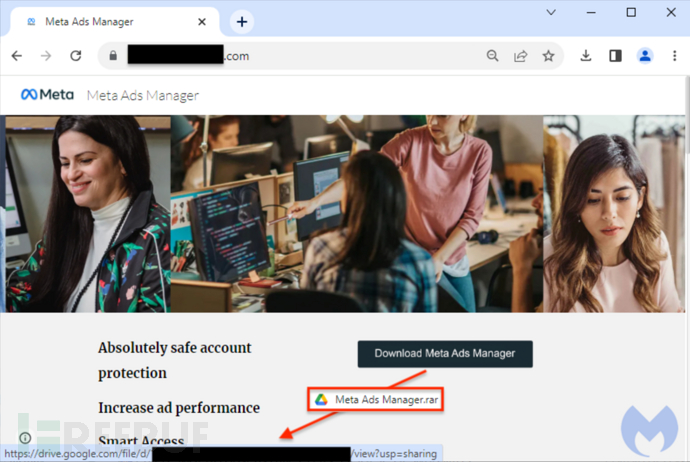Reload the Meta Ads Manager page
690x462 pixels.
point(76,56)
